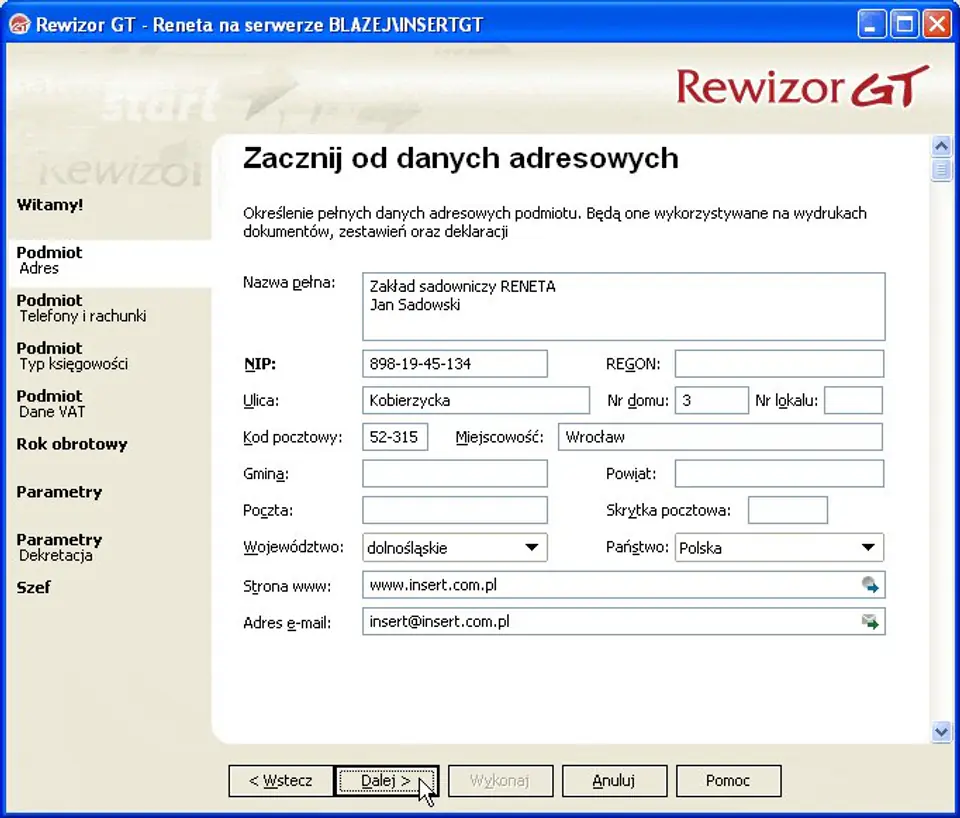Open Podmiot Typ księgowości step
Screen dimensions: 960x818
[x=72, y=356]
